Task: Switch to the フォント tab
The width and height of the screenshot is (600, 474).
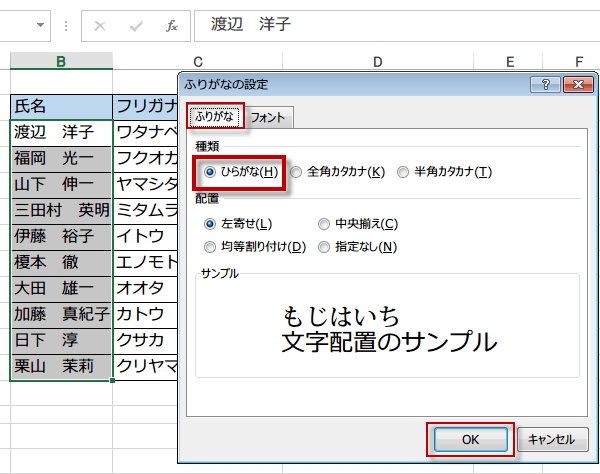Action: [268, 118]
